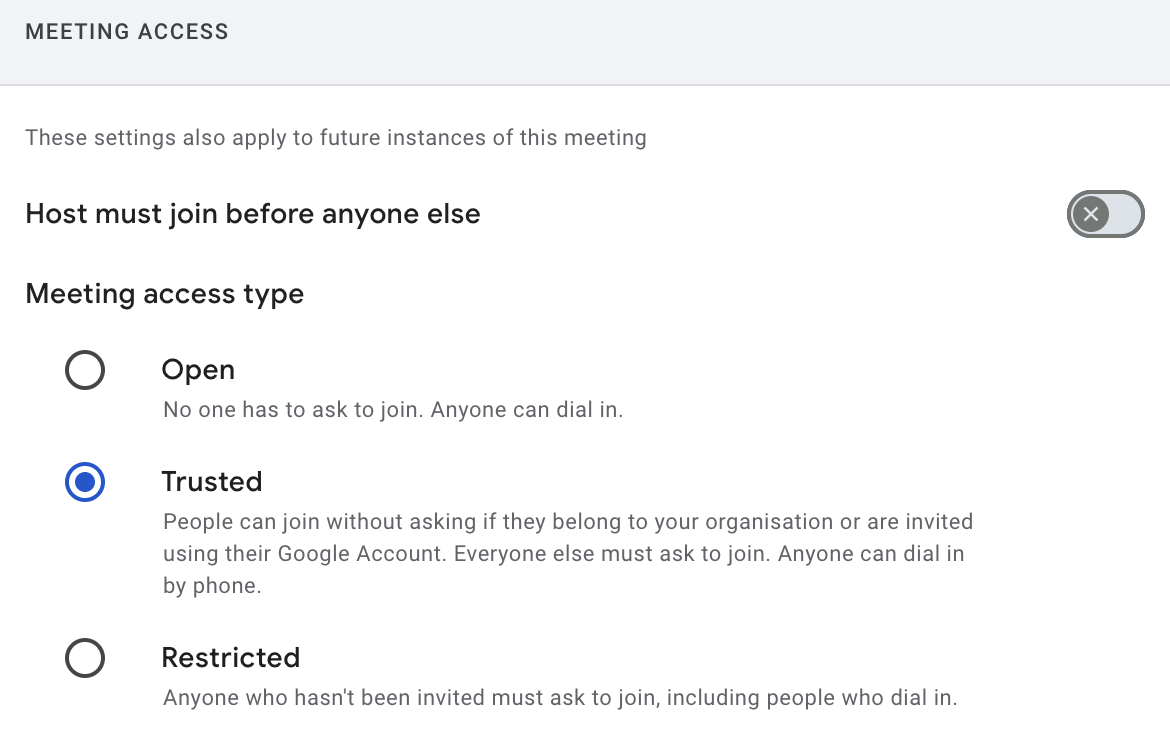Click the 'People can join without asking' description line
Screen dimensions: 1170x733
tap(568, 522)
